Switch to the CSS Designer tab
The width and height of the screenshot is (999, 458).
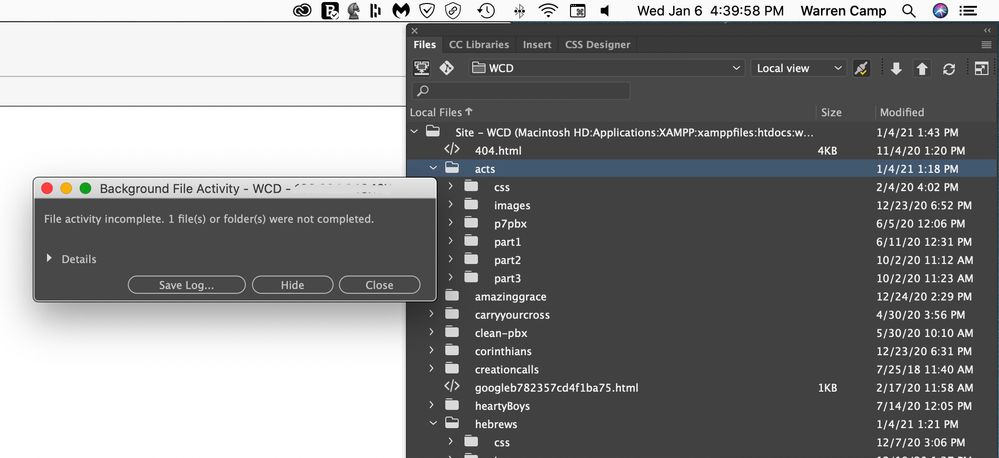[598, 45]
